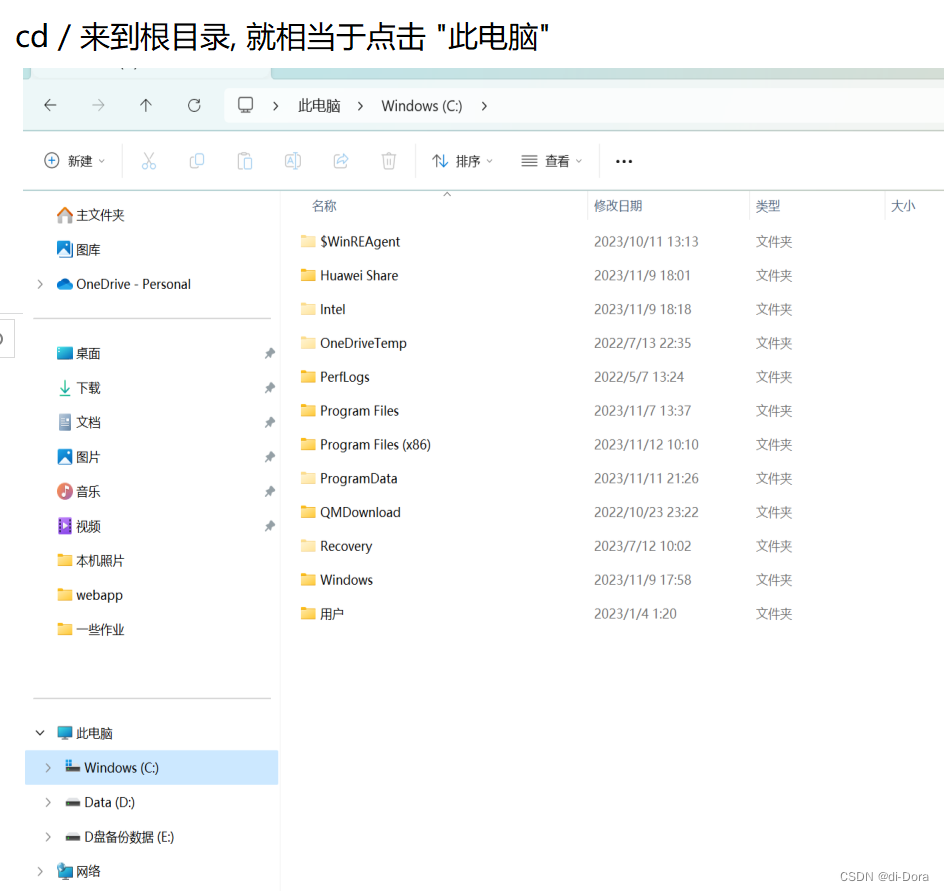
Task: Open 图片 quick access folder
Action: 78,457
